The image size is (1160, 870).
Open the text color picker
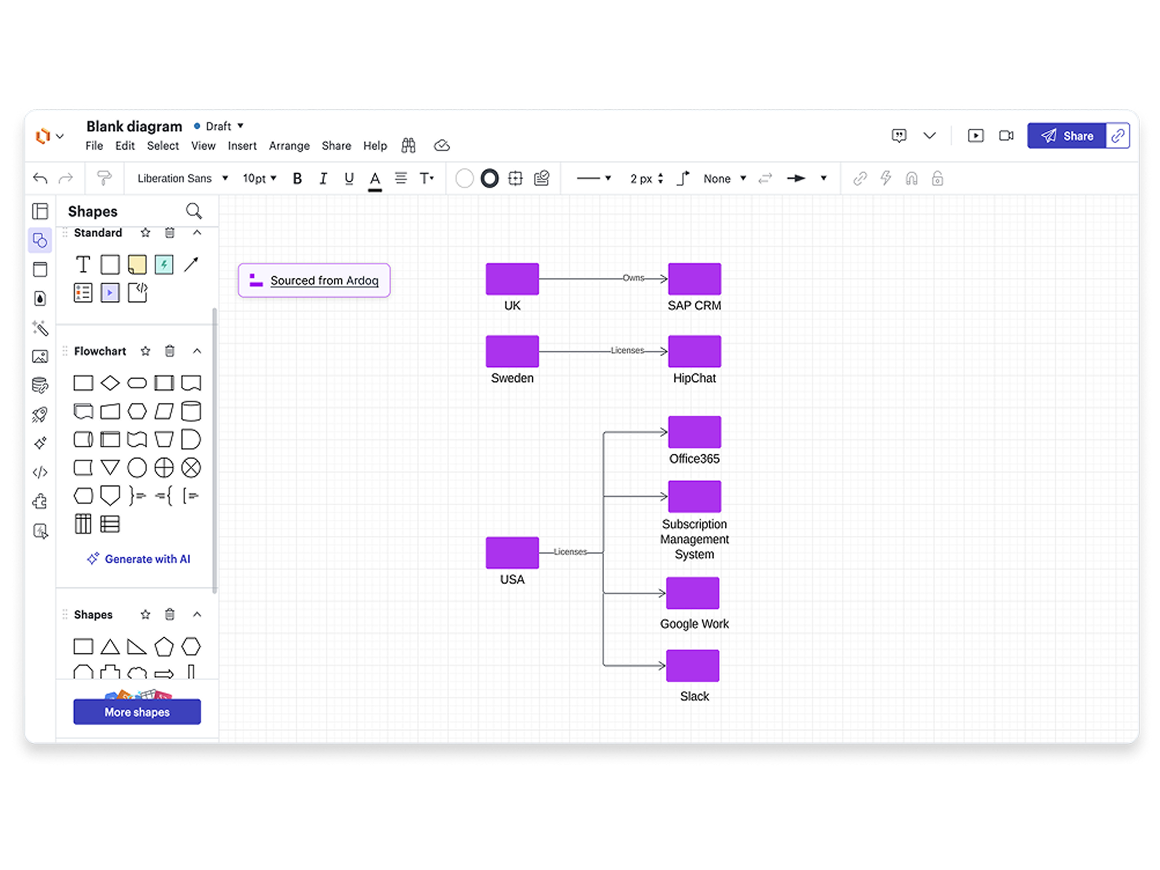click(x=375, y=180)
